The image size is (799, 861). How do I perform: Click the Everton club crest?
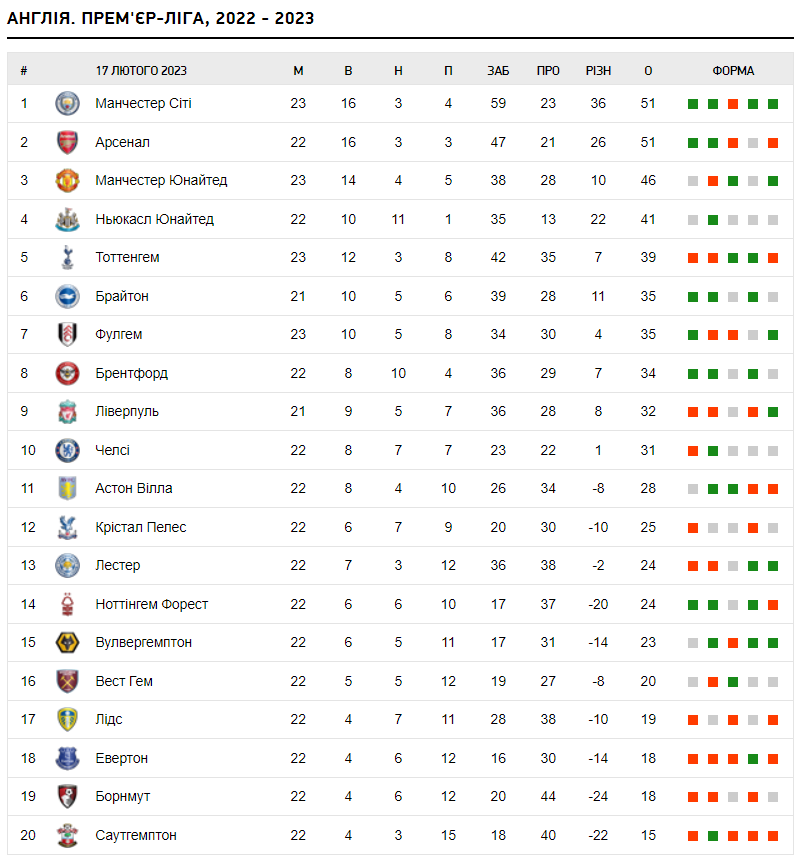67,758
